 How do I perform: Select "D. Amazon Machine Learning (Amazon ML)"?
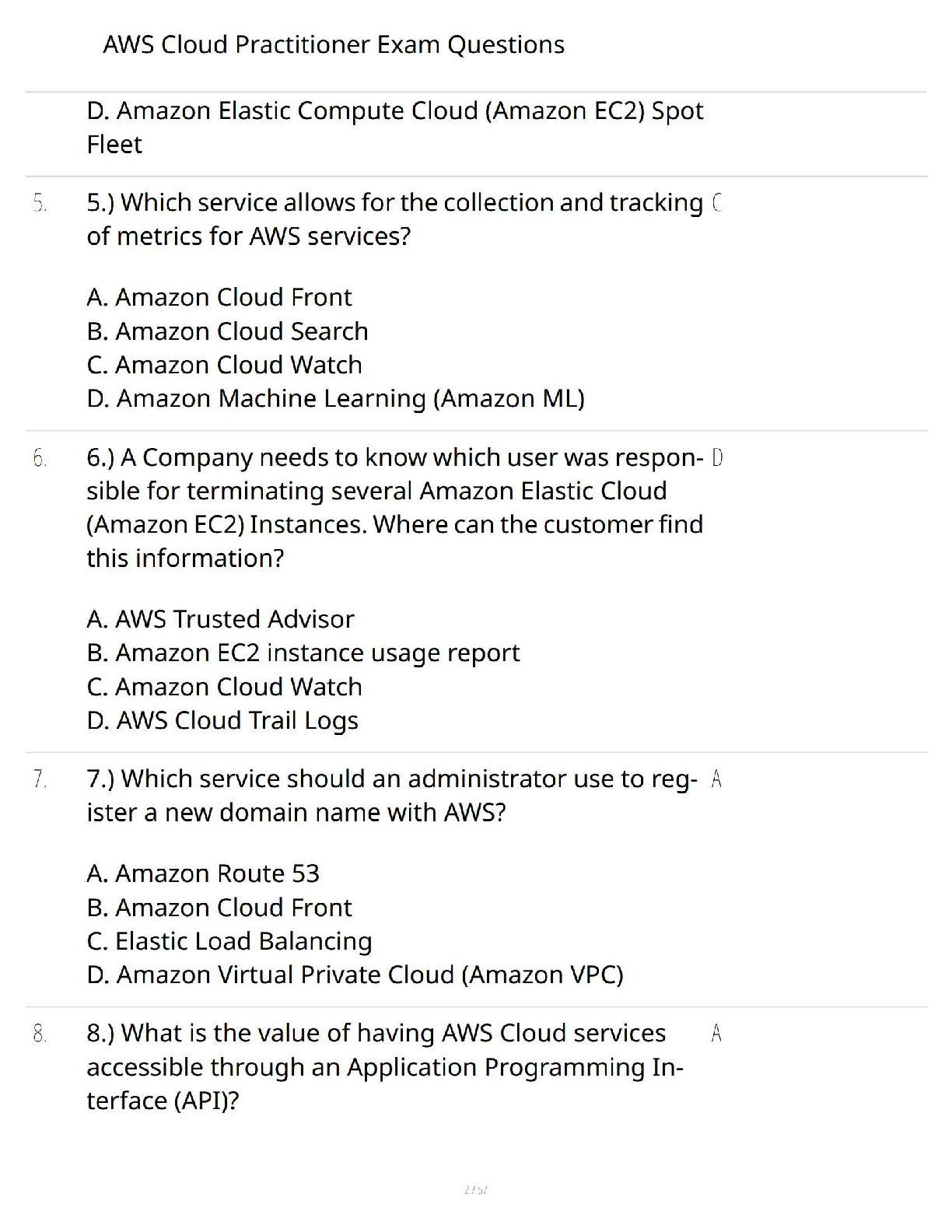point(335,398)
